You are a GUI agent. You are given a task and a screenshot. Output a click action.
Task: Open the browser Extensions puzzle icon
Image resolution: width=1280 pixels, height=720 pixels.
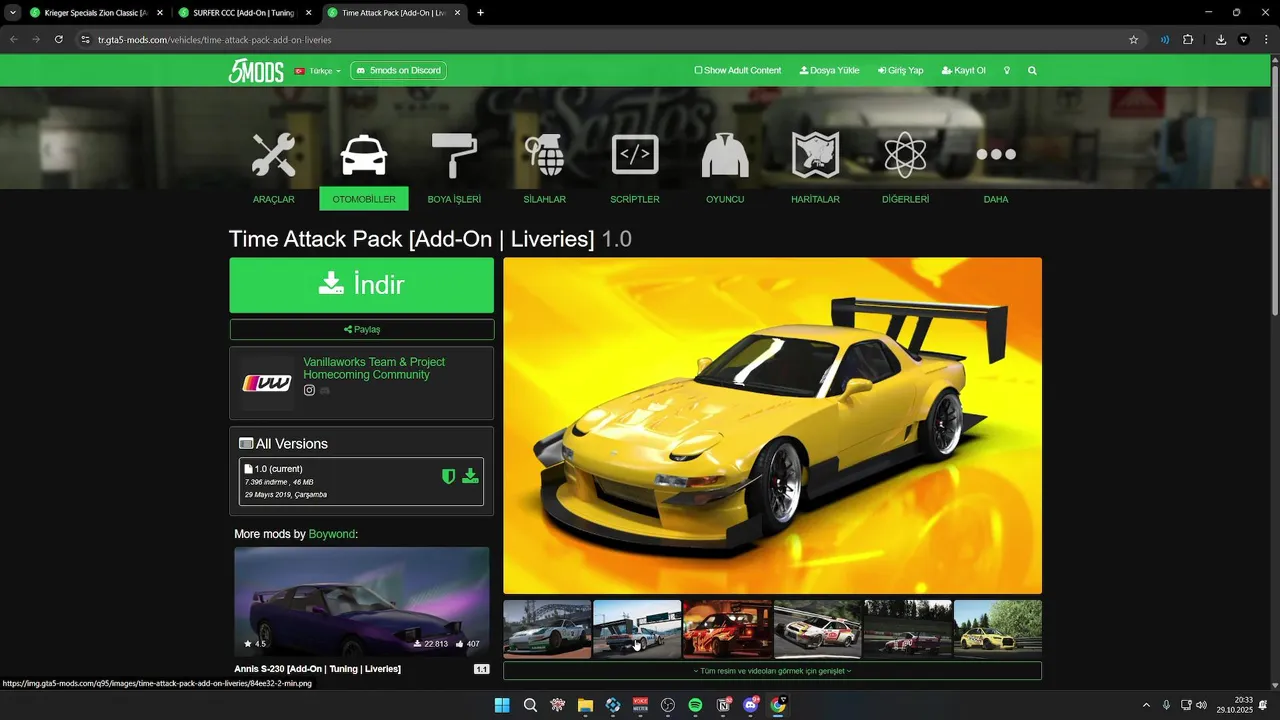coord(1188,40)
